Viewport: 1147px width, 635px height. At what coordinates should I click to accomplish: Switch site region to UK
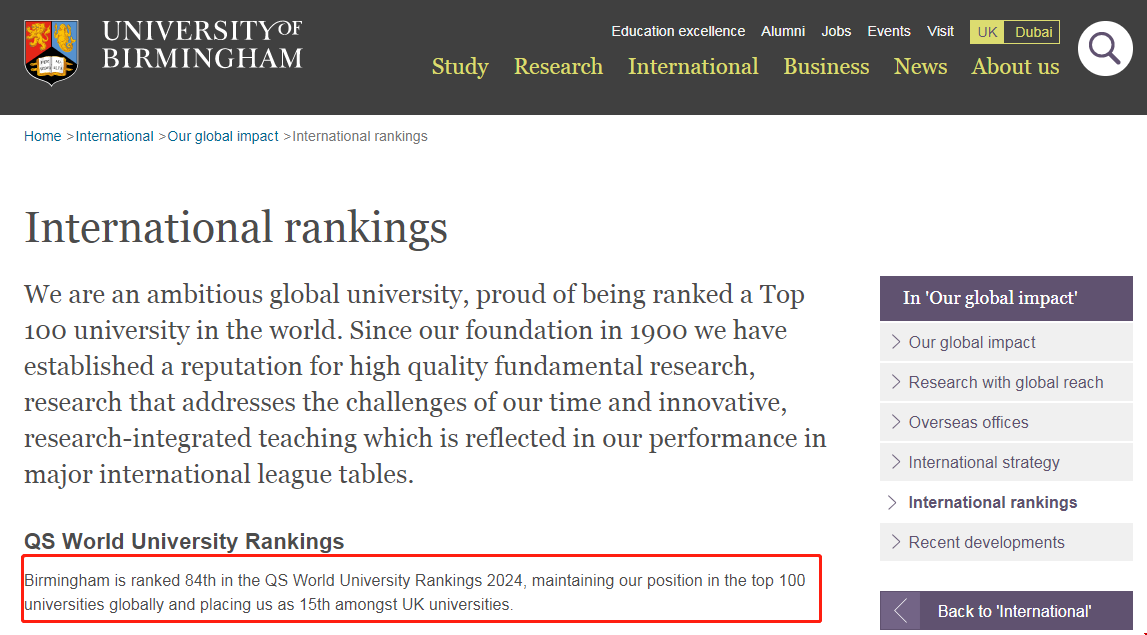pyautogui.click(x=987, y=32)
